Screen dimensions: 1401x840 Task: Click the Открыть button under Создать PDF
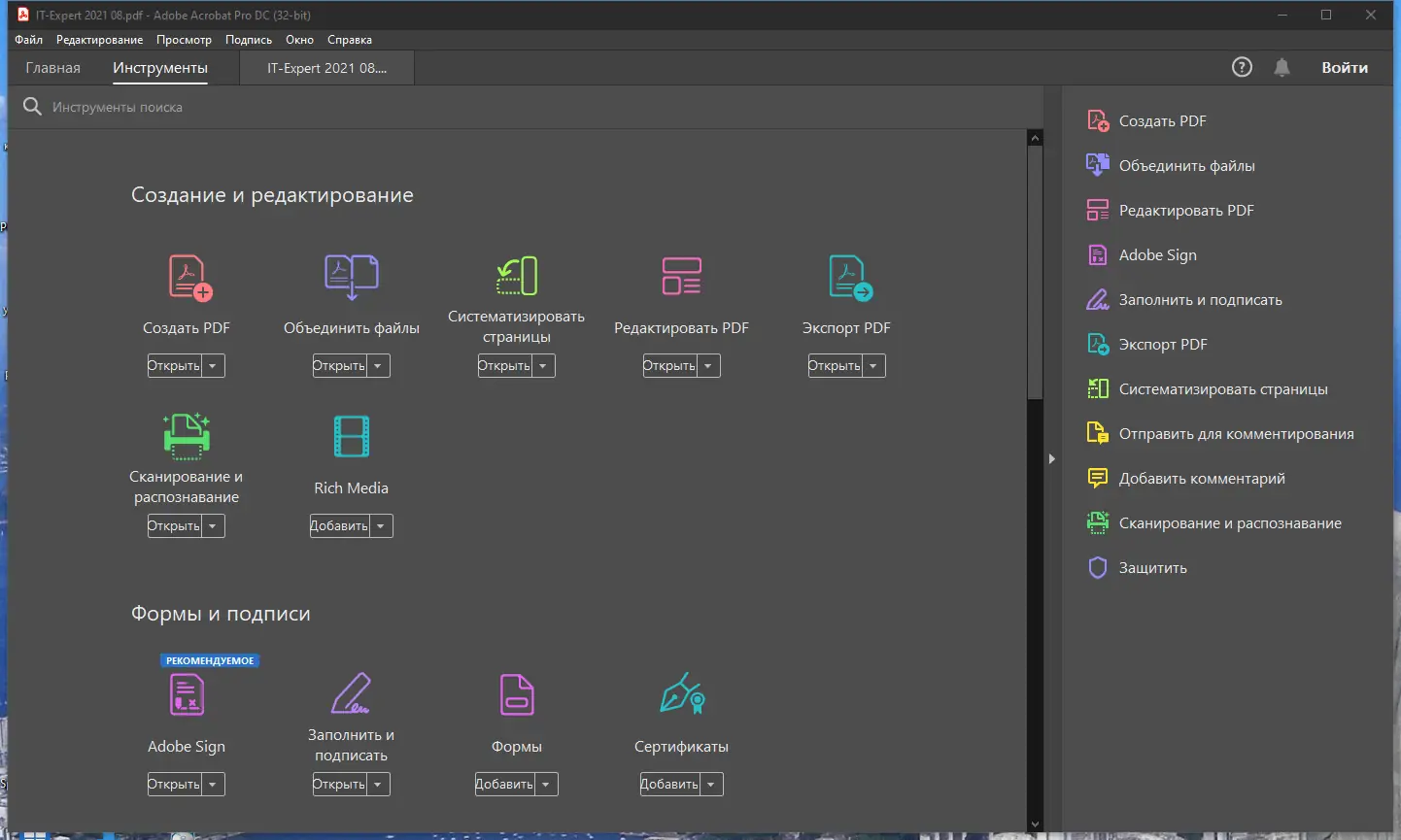(x=175, y=366)
